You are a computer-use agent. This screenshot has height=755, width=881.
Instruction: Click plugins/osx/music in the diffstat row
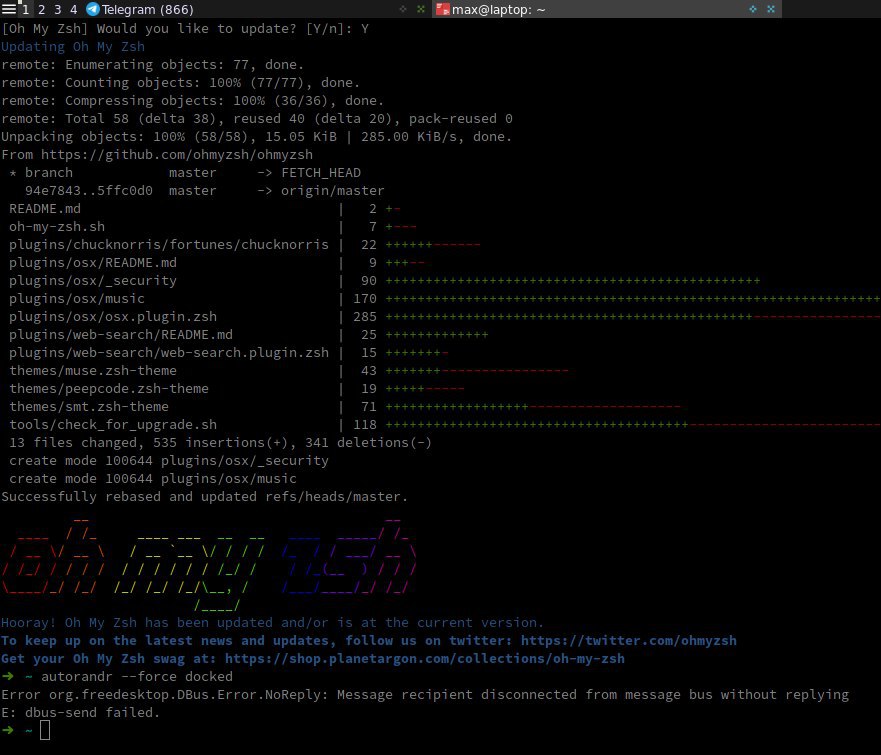[77, 298]
